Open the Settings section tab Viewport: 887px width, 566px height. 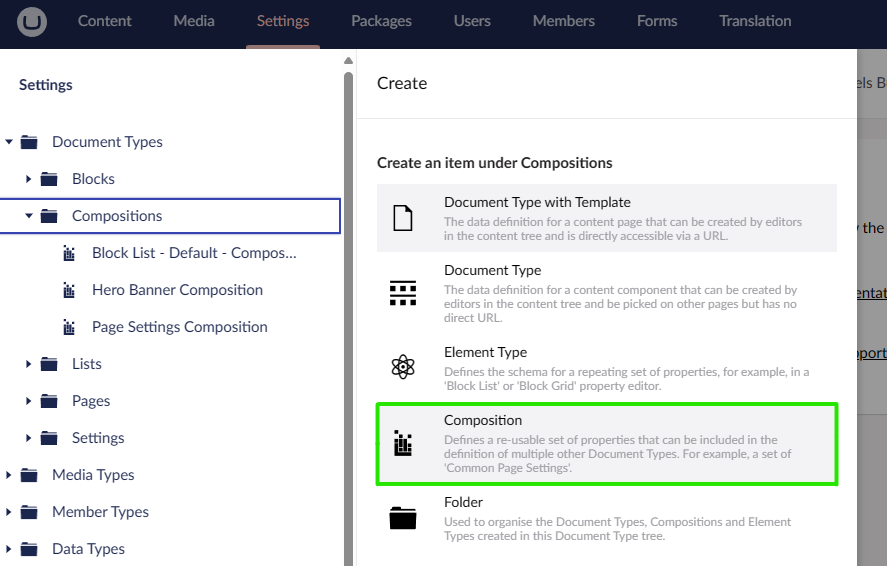283,21
